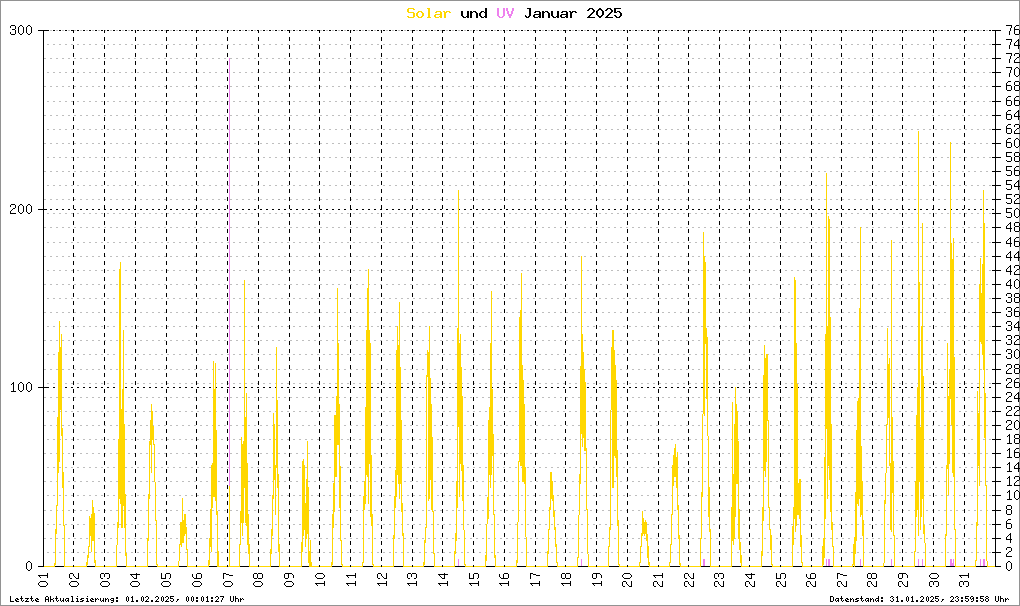This screenshot has width=1020, height=606.
Task: Click the yellow "Solar" legend label
Action: pyautogui.click(x=429, y=13)
